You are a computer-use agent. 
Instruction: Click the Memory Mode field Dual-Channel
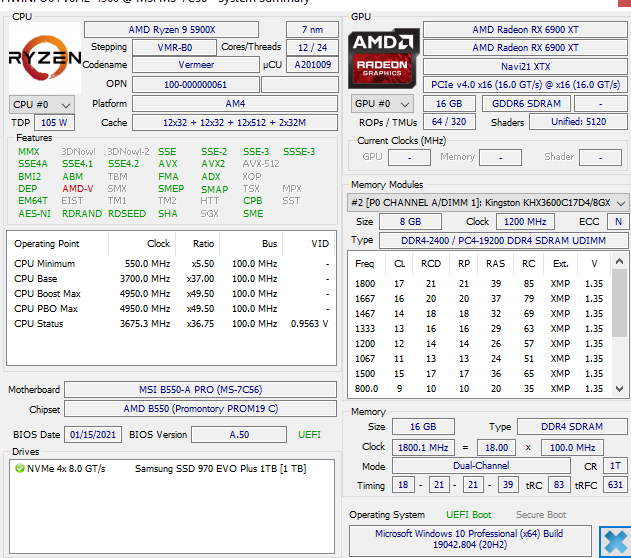(481, 466)
